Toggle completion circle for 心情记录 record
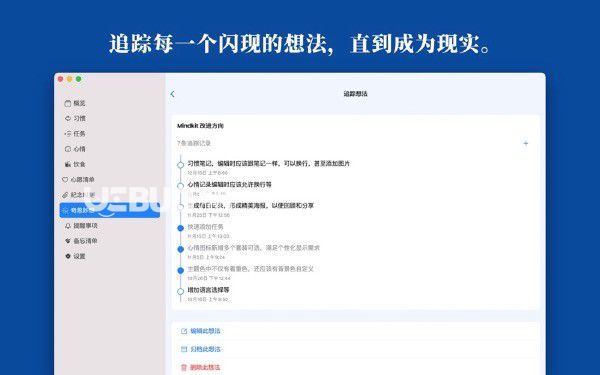This screenshot has width=600, height=375. click(181, 186)
